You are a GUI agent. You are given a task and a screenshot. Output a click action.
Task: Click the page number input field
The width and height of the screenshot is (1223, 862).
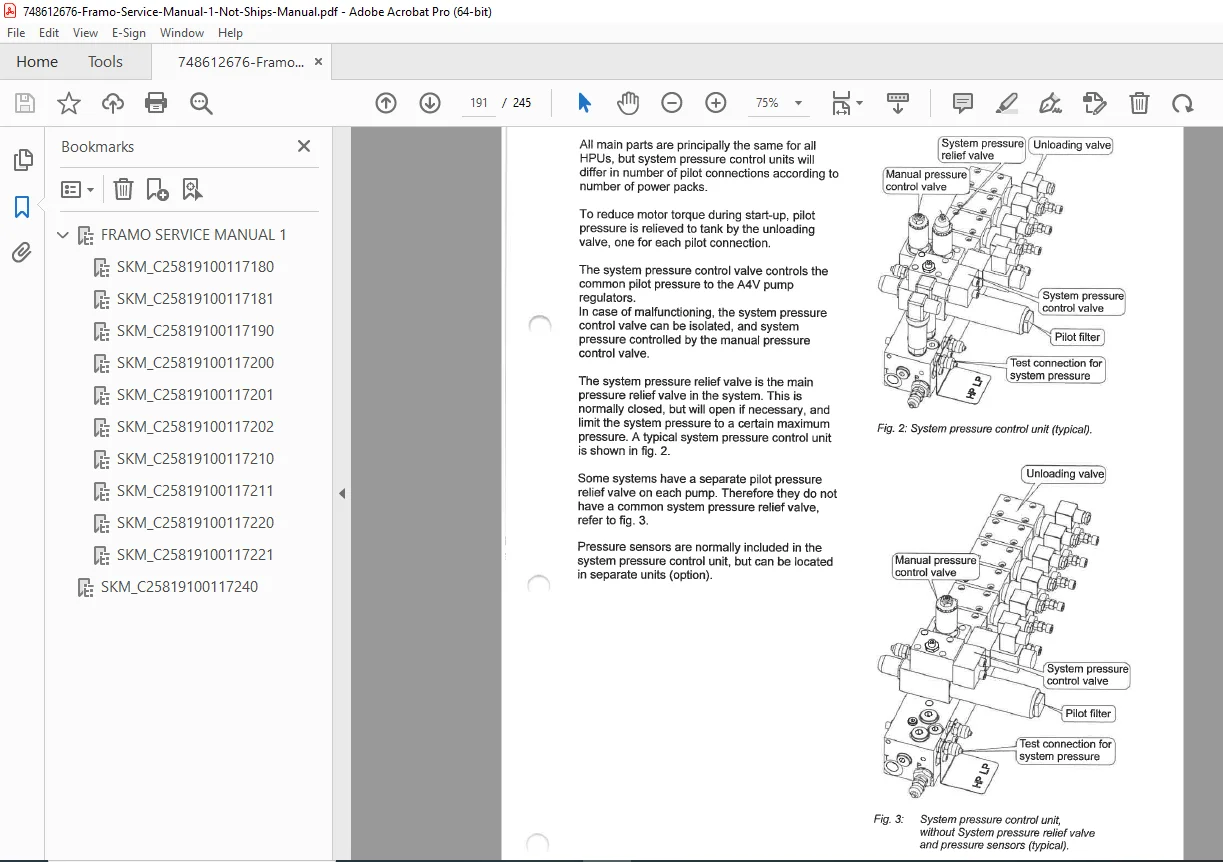[x=478, y=103]
